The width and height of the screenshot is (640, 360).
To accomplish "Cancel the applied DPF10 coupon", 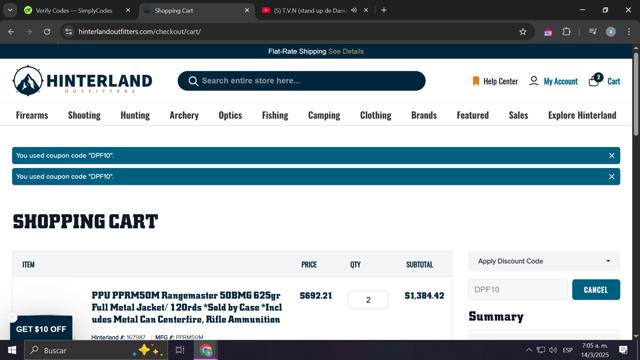I will pyautogui.click(x=596, y=289).
